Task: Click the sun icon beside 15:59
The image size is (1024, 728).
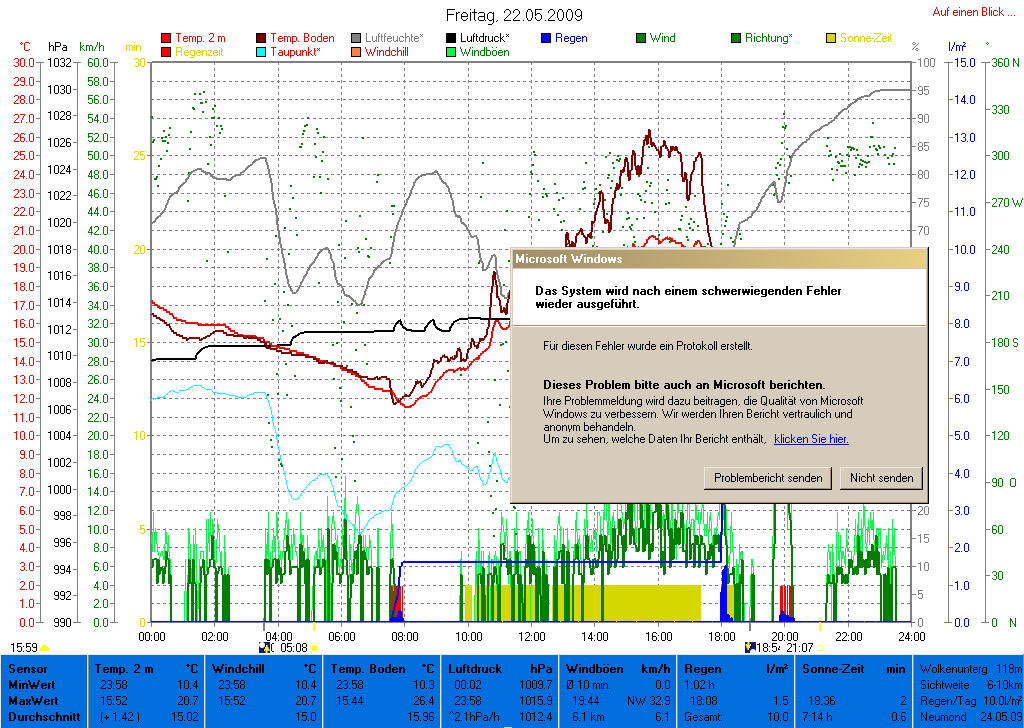Action: pos(46,648)
